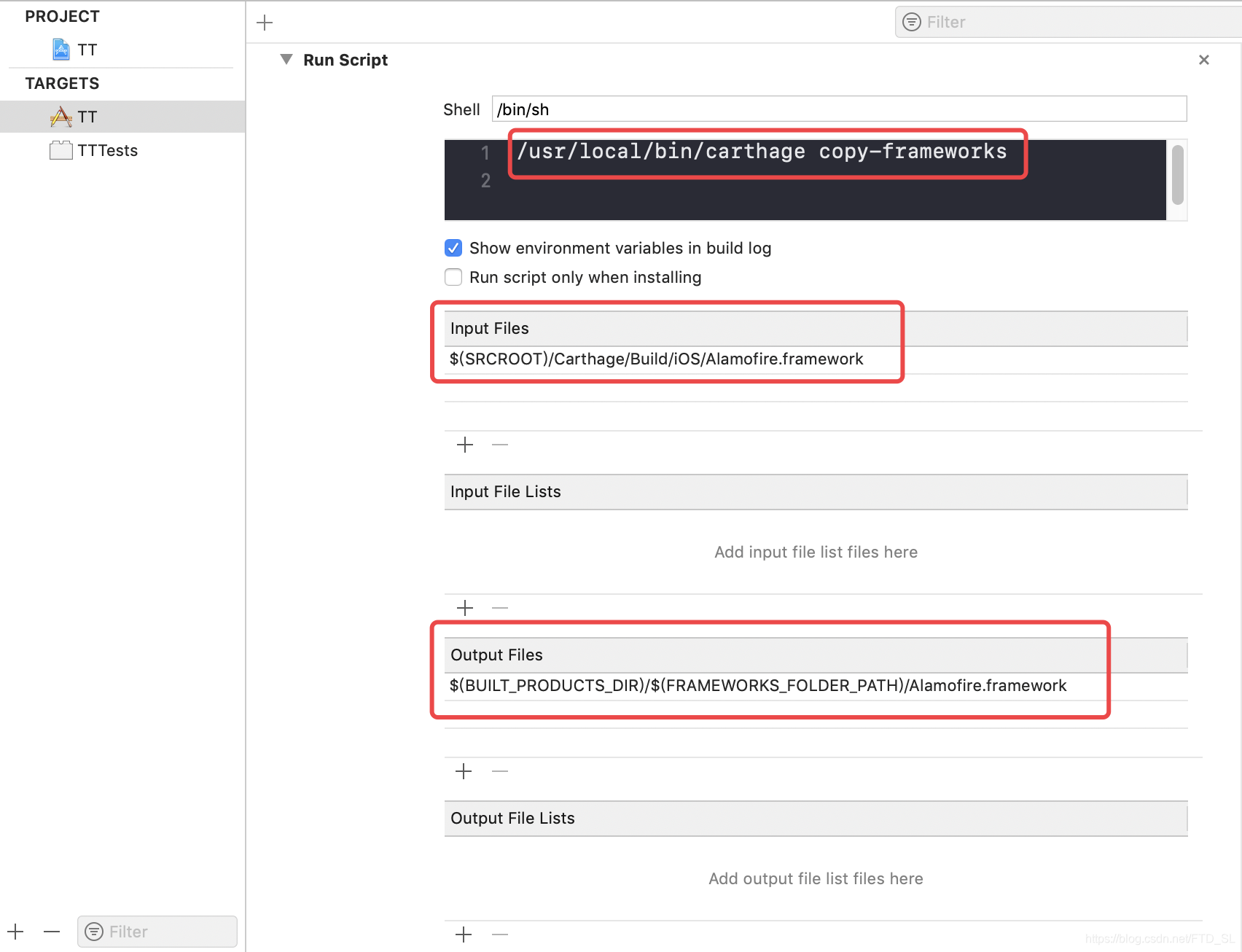Image resolution: width=1242 pixels, height=952 pixels.
Task: Collapse the Run Script disclosure triangle
Action: 286,59
